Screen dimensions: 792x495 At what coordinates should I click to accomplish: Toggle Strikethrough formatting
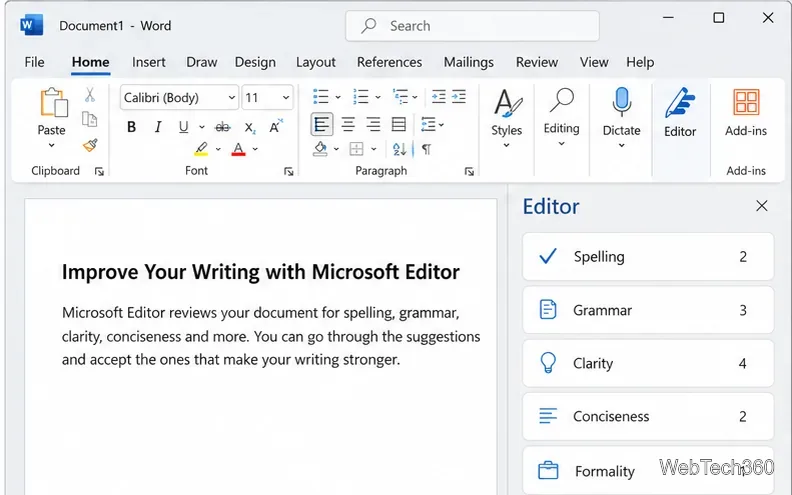click(222, 127)
